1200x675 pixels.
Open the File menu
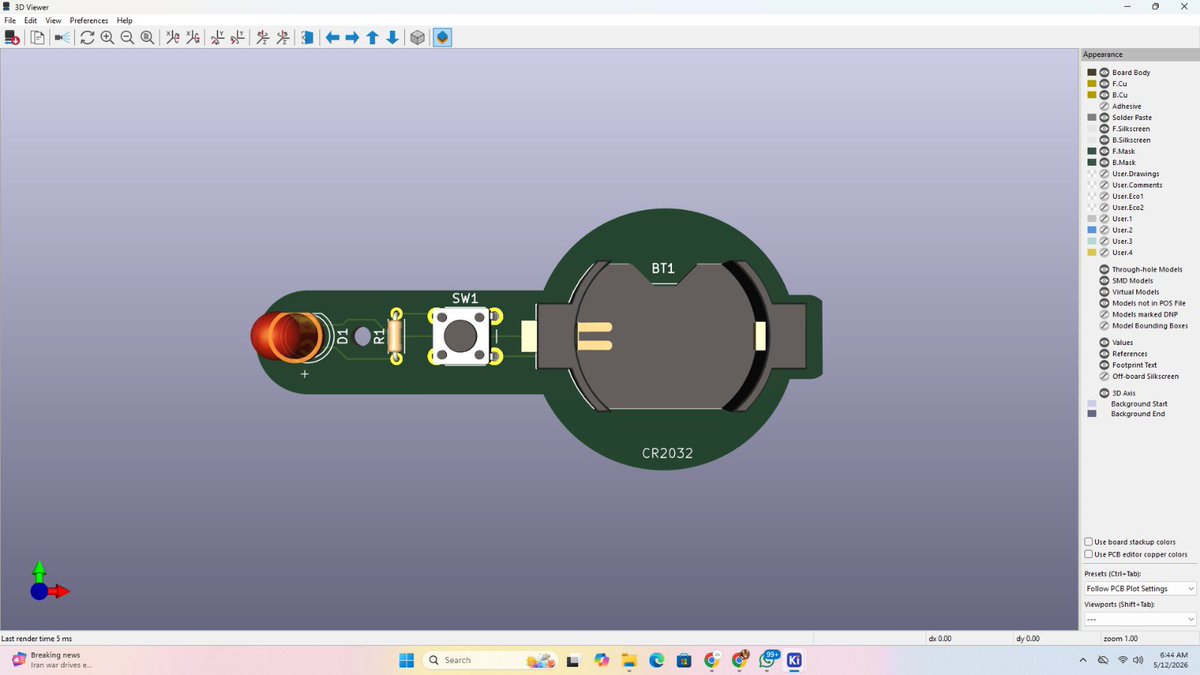click(10, 20)
